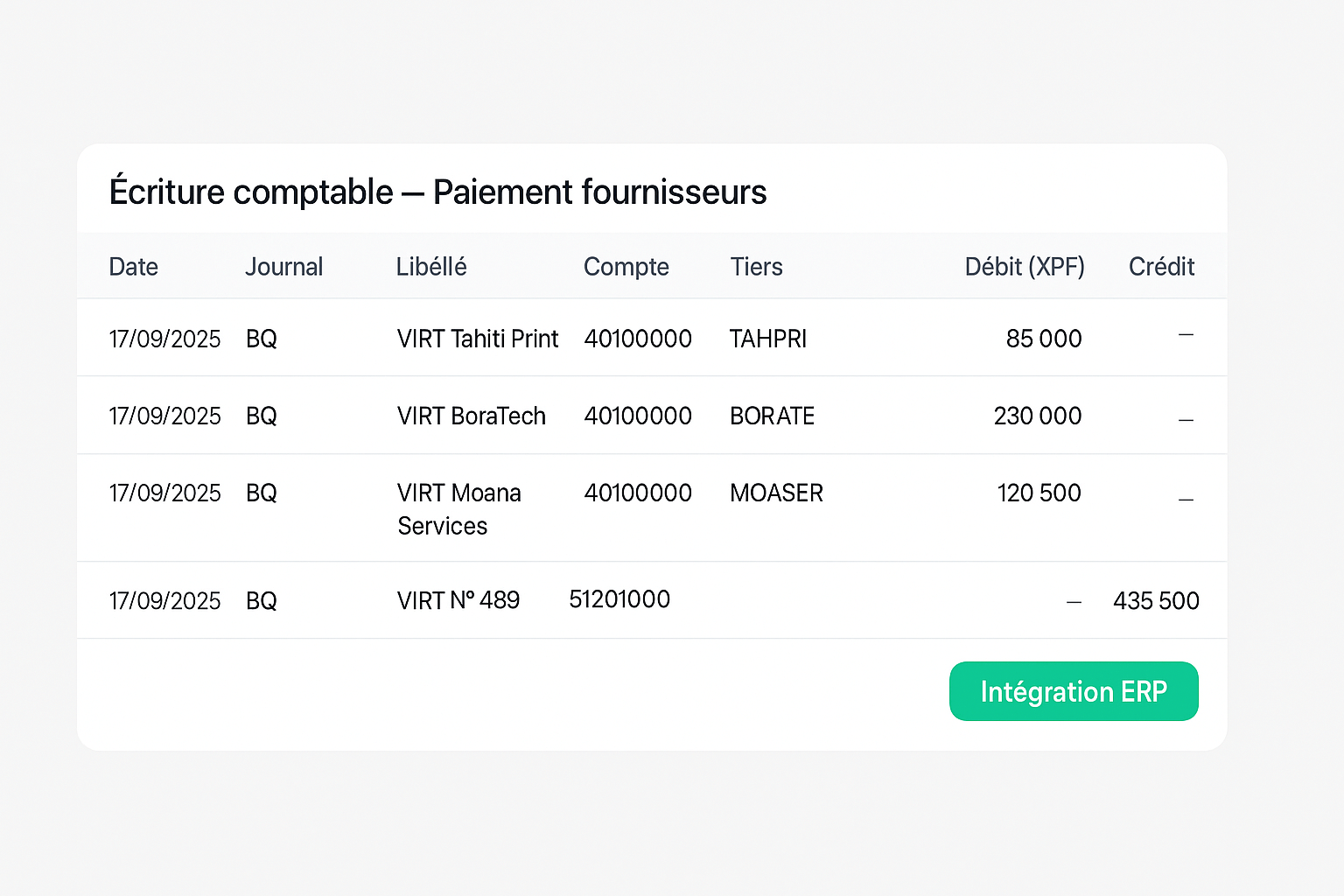Select tiers code MOASER

[x=776, y=493]
